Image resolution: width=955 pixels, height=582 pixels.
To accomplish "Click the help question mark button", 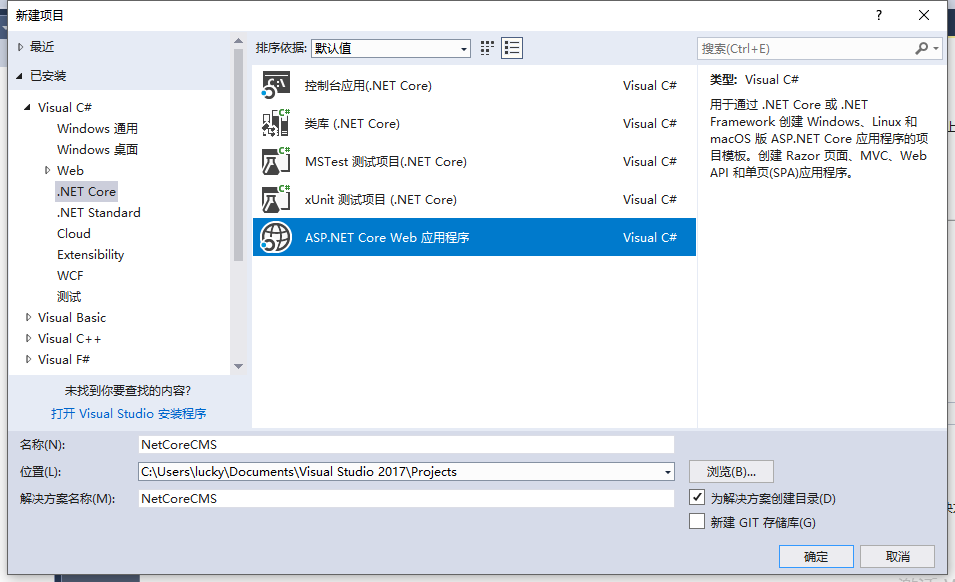I will coord(878,15).
